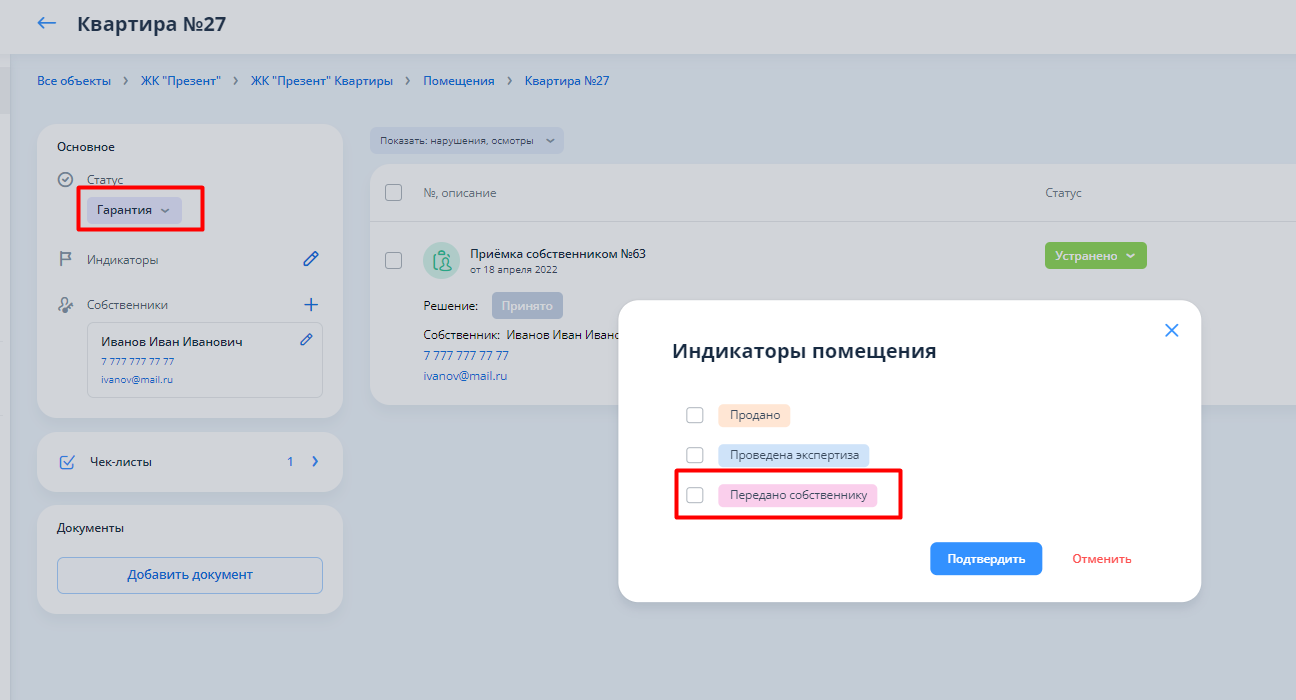
Task: Go to Все объекты breadcrumb
Action: pyautogui.click(x=74, y=81)
